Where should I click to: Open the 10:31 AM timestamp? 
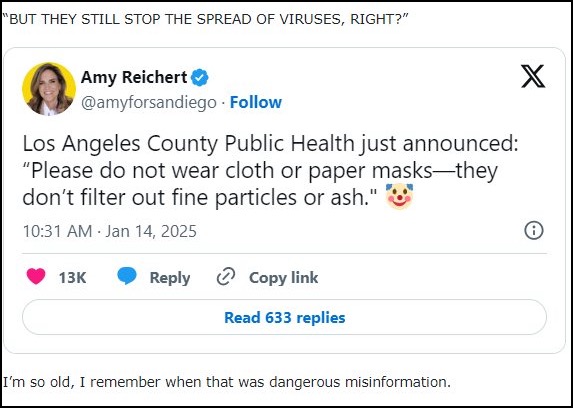57,231
